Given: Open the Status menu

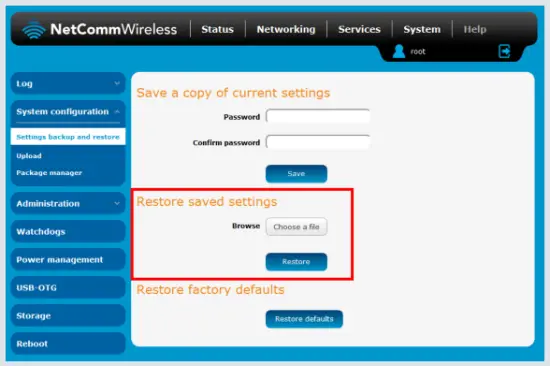Looking at the screenshot, I should [217, 29].
